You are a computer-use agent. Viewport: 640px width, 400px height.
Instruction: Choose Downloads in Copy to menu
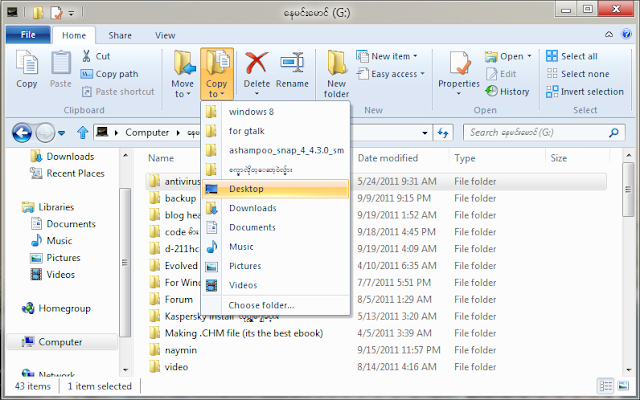276,208
